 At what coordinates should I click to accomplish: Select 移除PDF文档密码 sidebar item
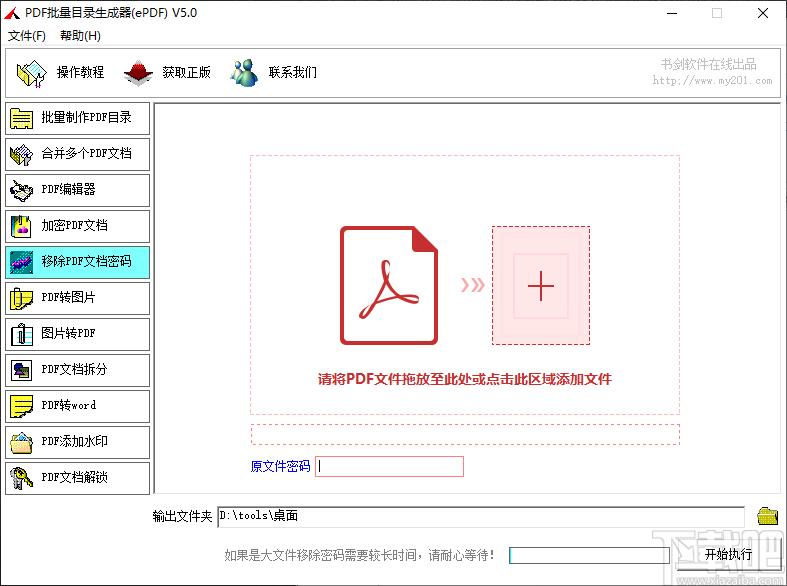(x=78, y=262)
